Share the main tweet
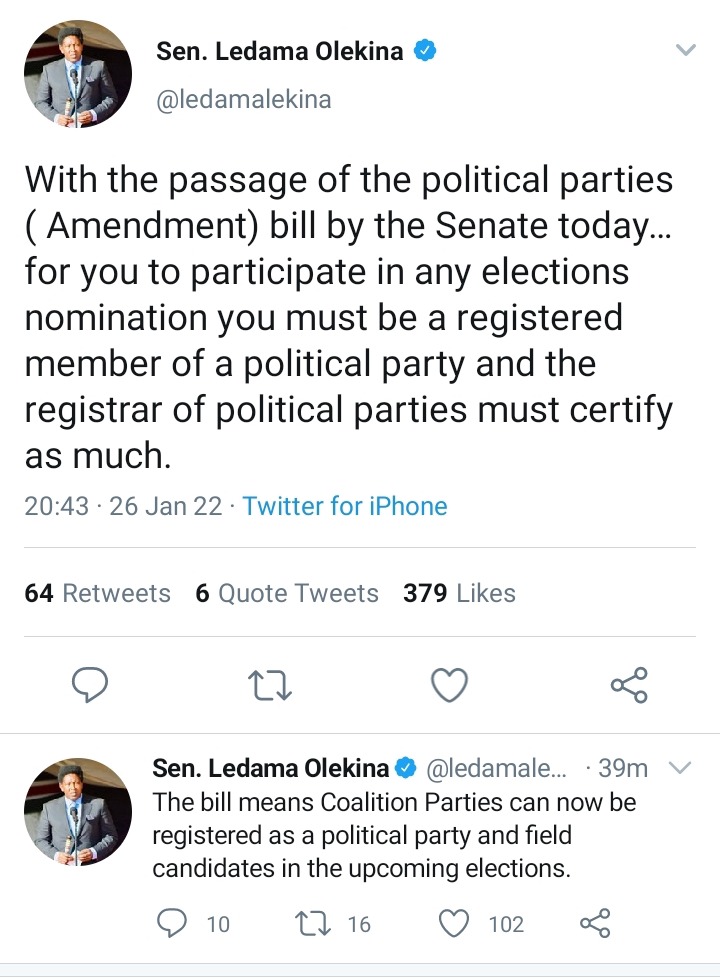This screenshot has width=720, height=978. 629,685
